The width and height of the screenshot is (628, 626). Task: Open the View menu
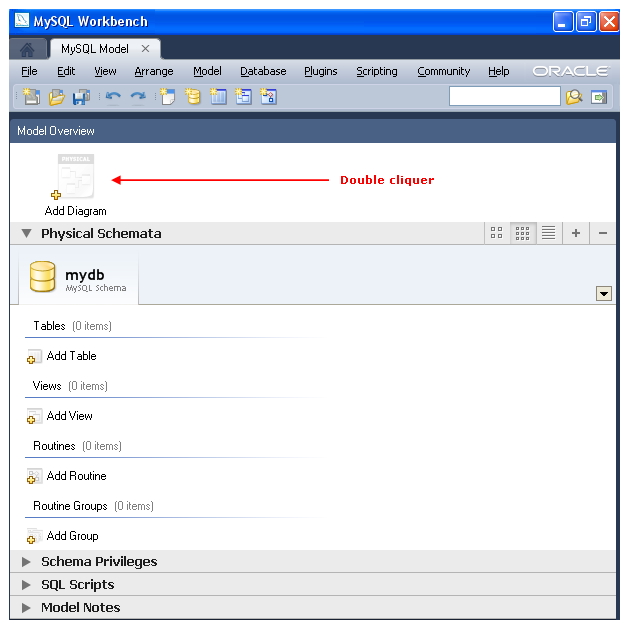(x=105, y=71)
